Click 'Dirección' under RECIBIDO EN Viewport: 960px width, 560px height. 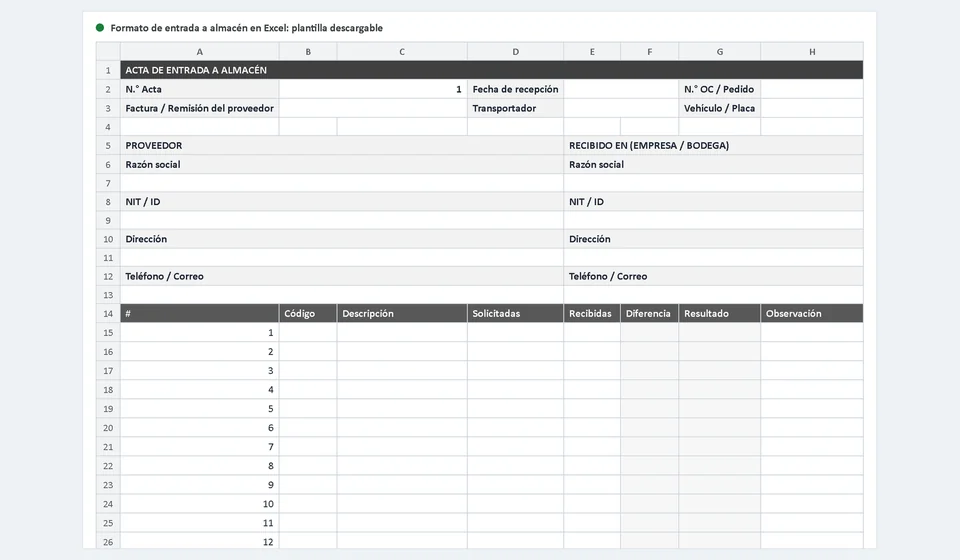point(713,239)
